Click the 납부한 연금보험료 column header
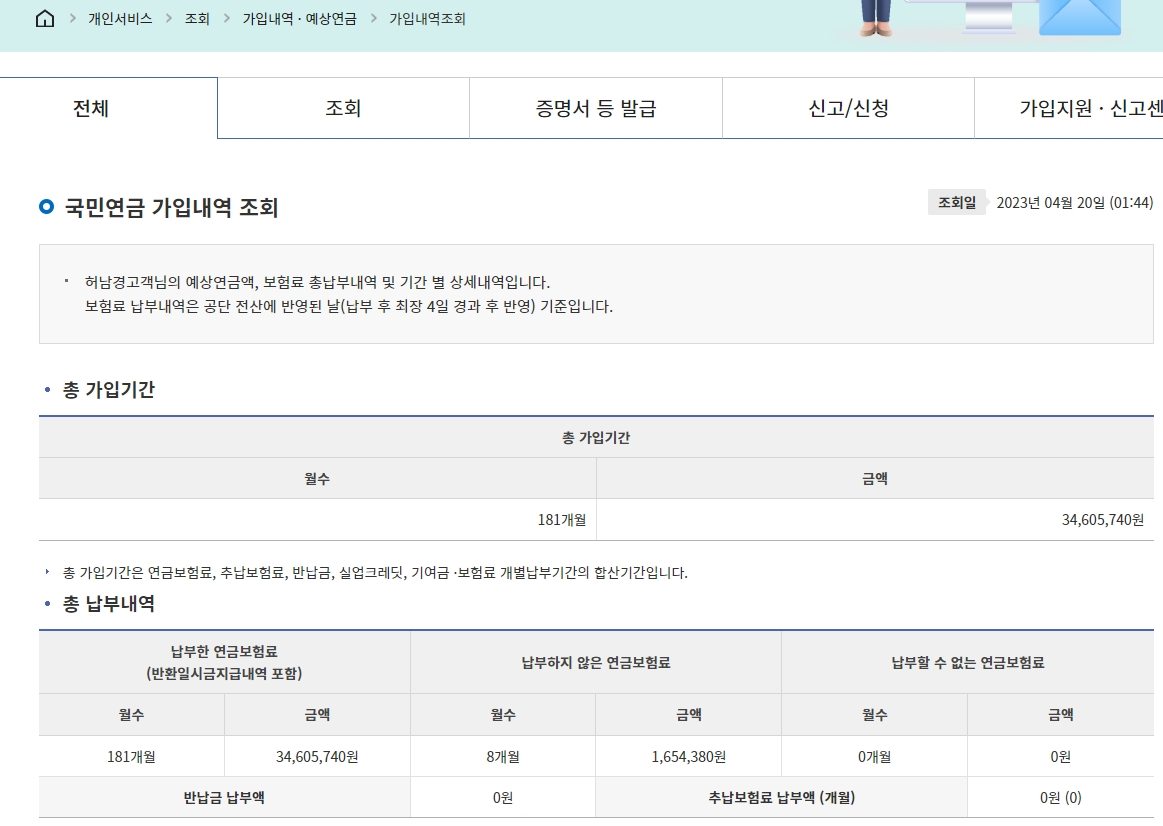Image resolution: width=1163 pixels, height=826 pixels. pyautogui.click(x=224, y=662)
